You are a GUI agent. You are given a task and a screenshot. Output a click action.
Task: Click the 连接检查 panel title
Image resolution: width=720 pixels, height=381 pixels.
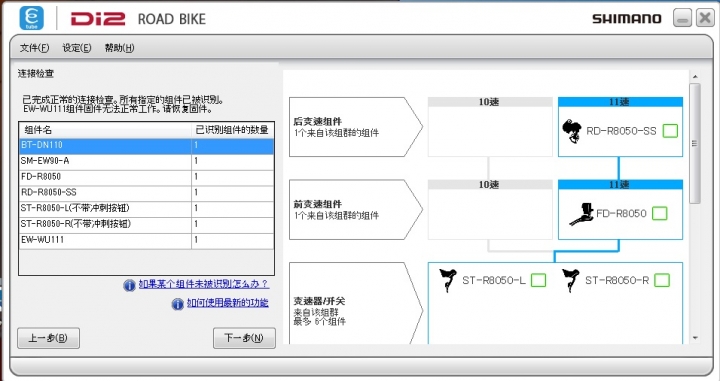36,73
